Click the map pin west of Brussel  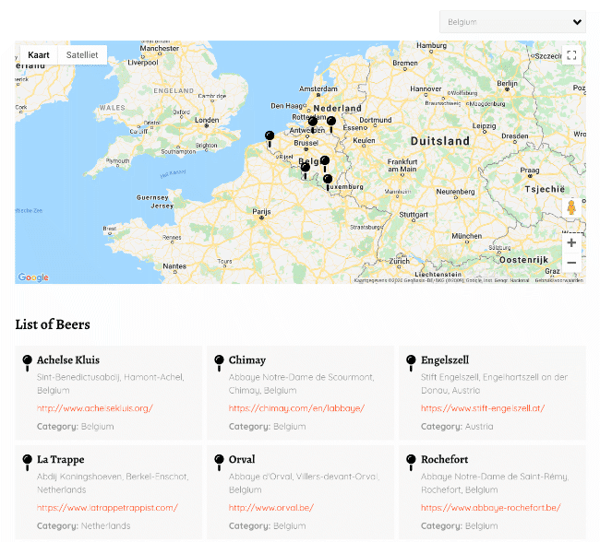point(270,139)
